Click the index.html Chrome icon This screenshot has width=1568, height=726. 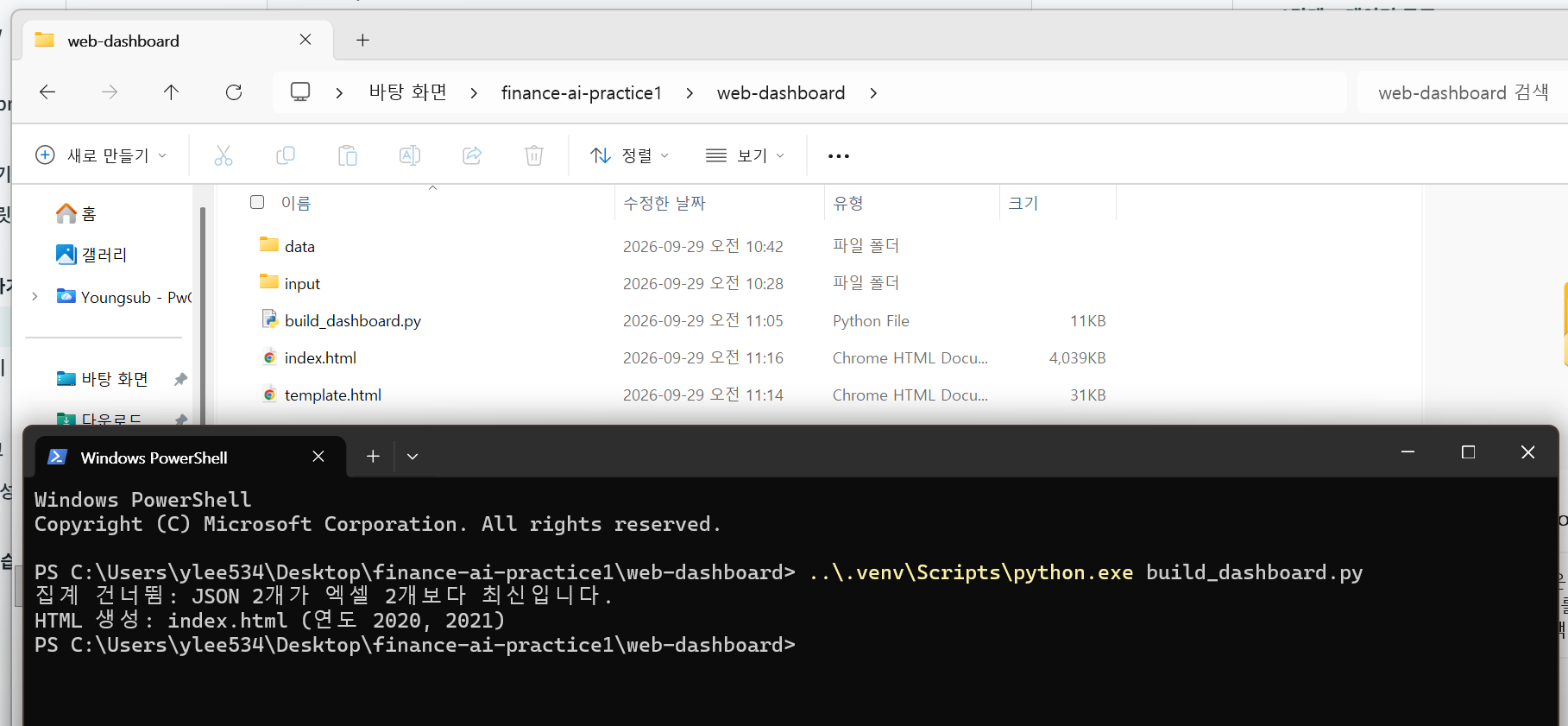point(269,357)
